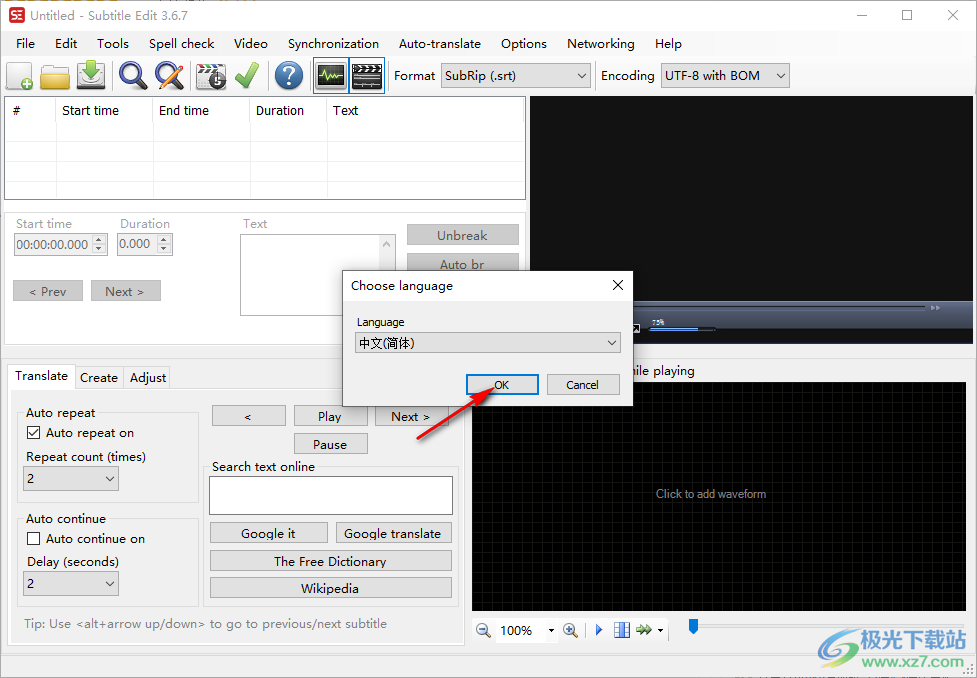Zoom in the waveform with the plus magnifier
977x678 pixels.
(570, 630)
